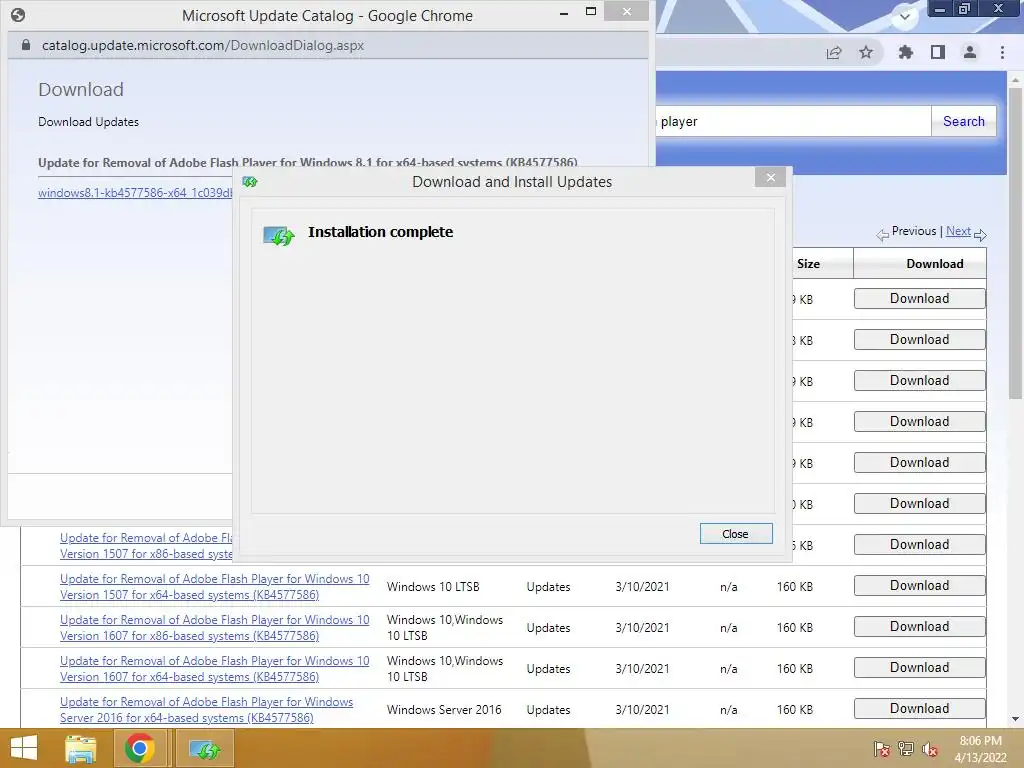
Task: Open the Chrome profile avatar icon
Action: pyautogui.click(x=970, y=52)
